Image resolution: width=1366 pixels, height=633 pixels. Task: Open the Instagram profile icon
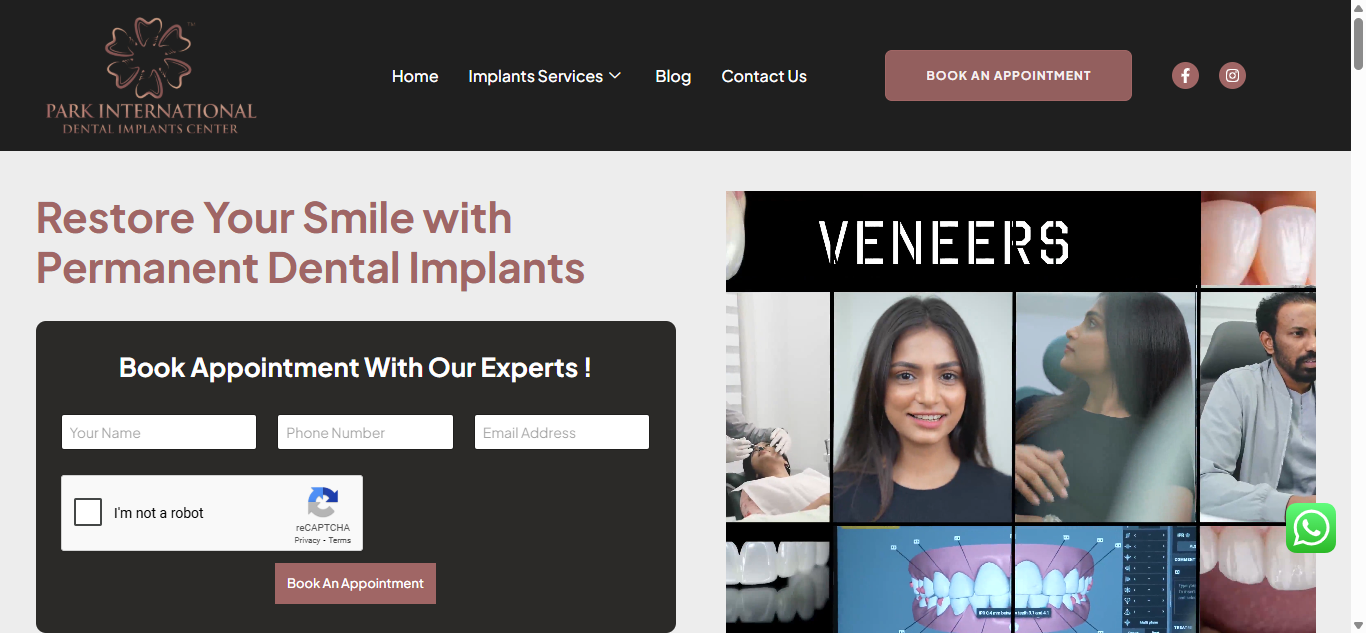tap(1232, 75)
